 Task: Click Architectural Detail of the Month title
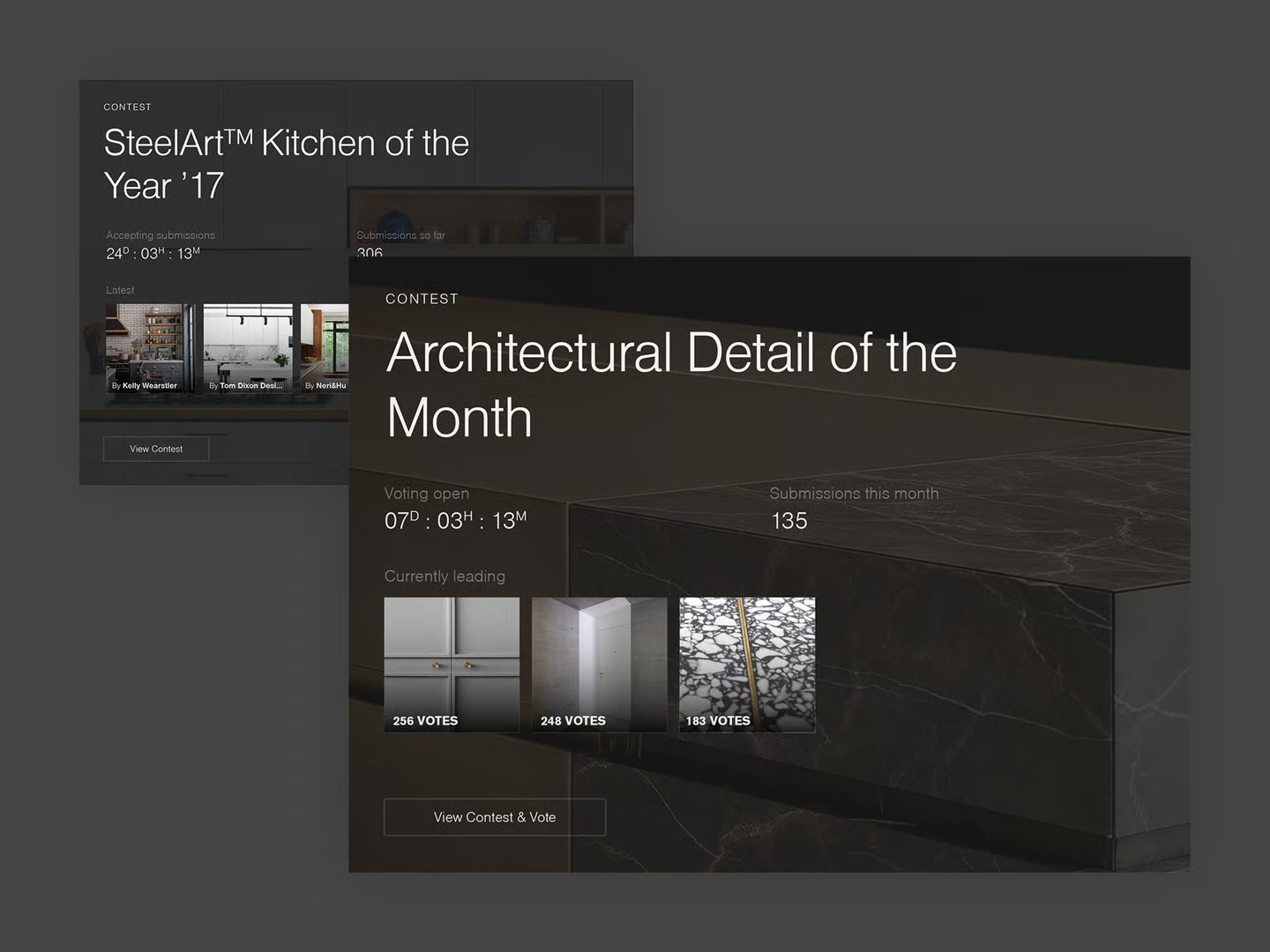coord(671,384)
